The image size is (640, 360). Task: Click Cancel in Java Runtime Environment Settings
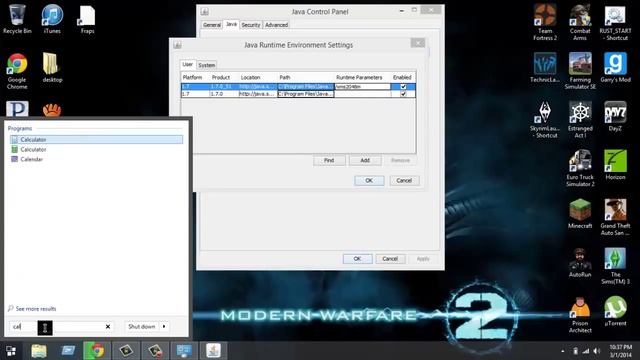[x=404, y=180]
